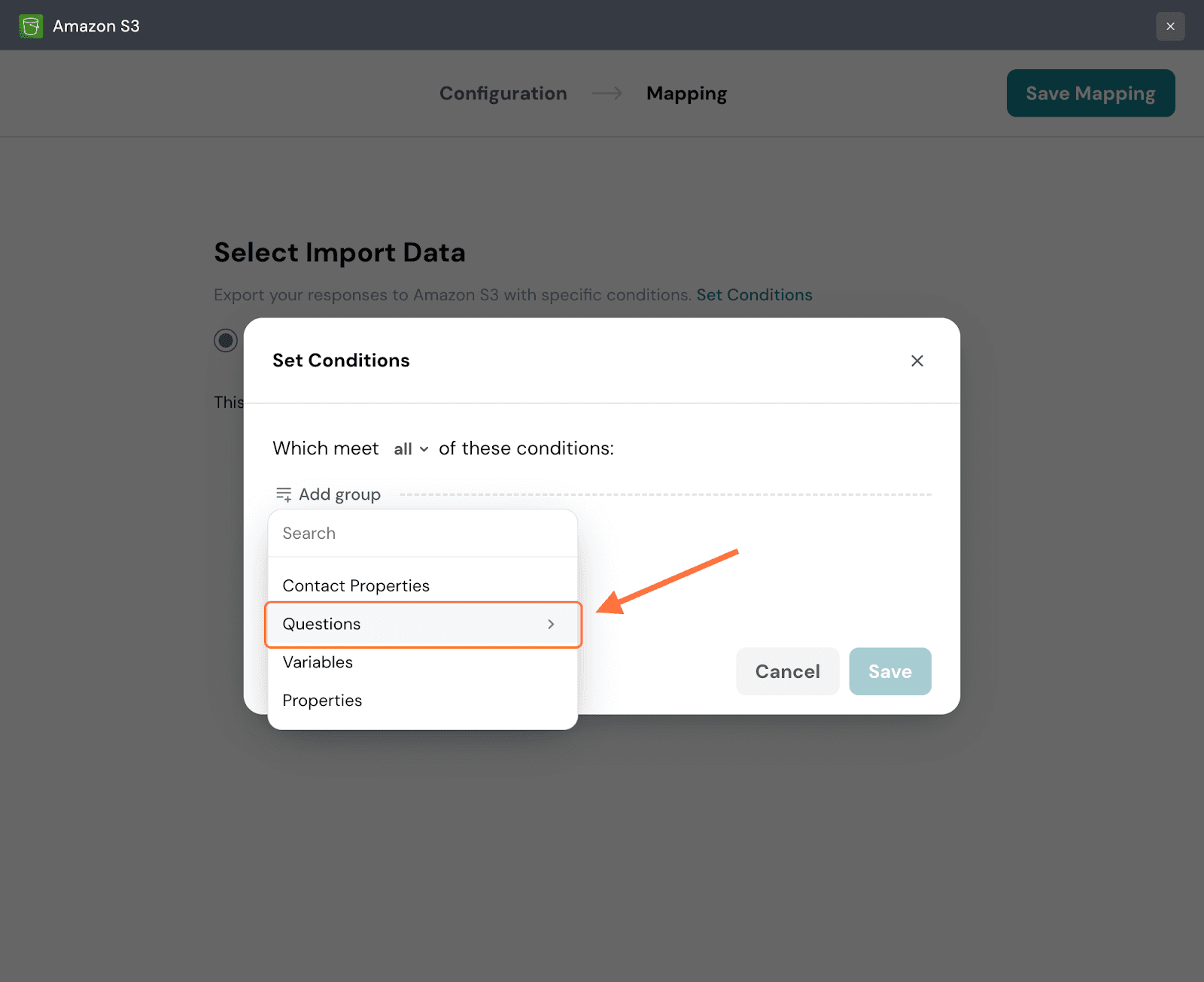Click Save in the Set Conditions dialog

[889, 671]
